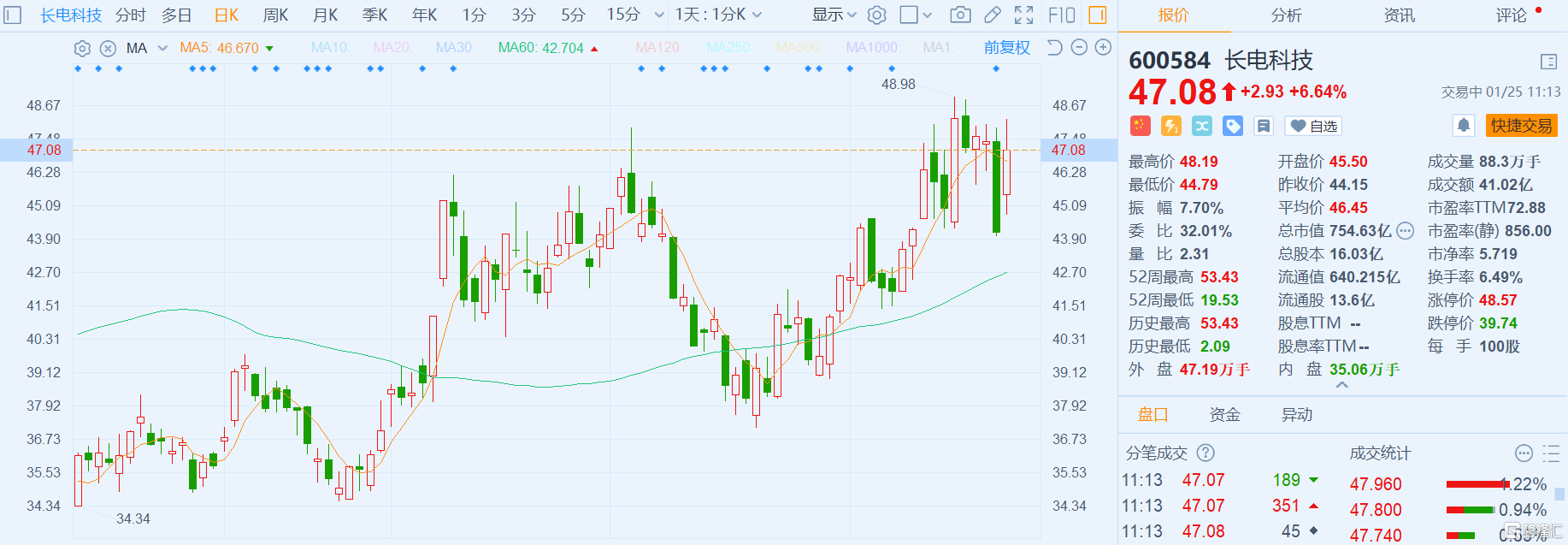Toggle 前复权 price adjustment

(x=1007, y=47)
